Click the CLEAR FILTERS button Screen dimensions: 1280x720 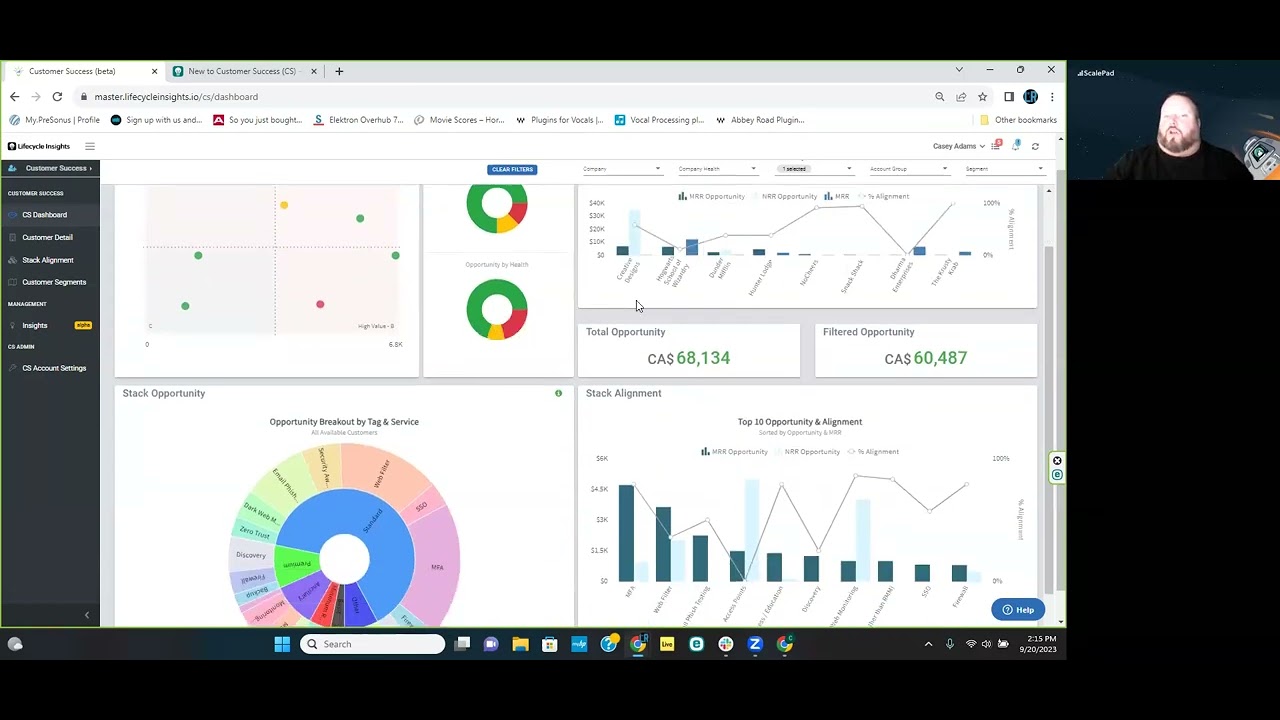512,169
